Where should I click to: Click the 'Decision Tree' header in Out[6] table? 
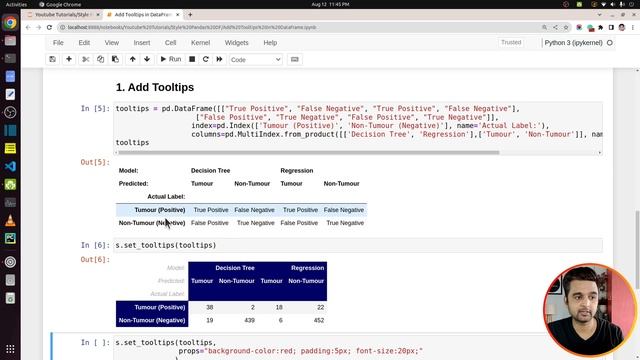(235, 268)
